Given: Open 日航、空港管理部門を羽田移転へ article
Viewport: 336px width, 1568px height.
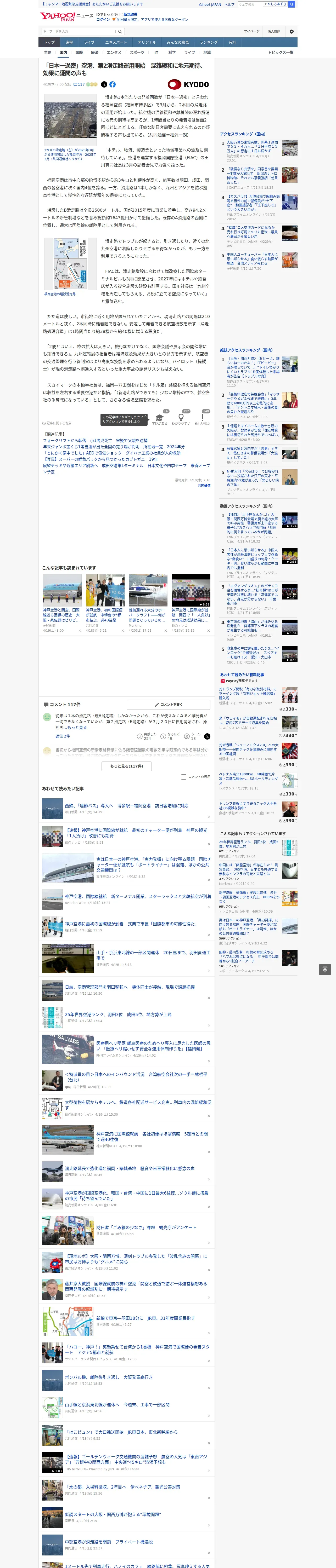Looking at the screenshot, I should click(130, 987).
